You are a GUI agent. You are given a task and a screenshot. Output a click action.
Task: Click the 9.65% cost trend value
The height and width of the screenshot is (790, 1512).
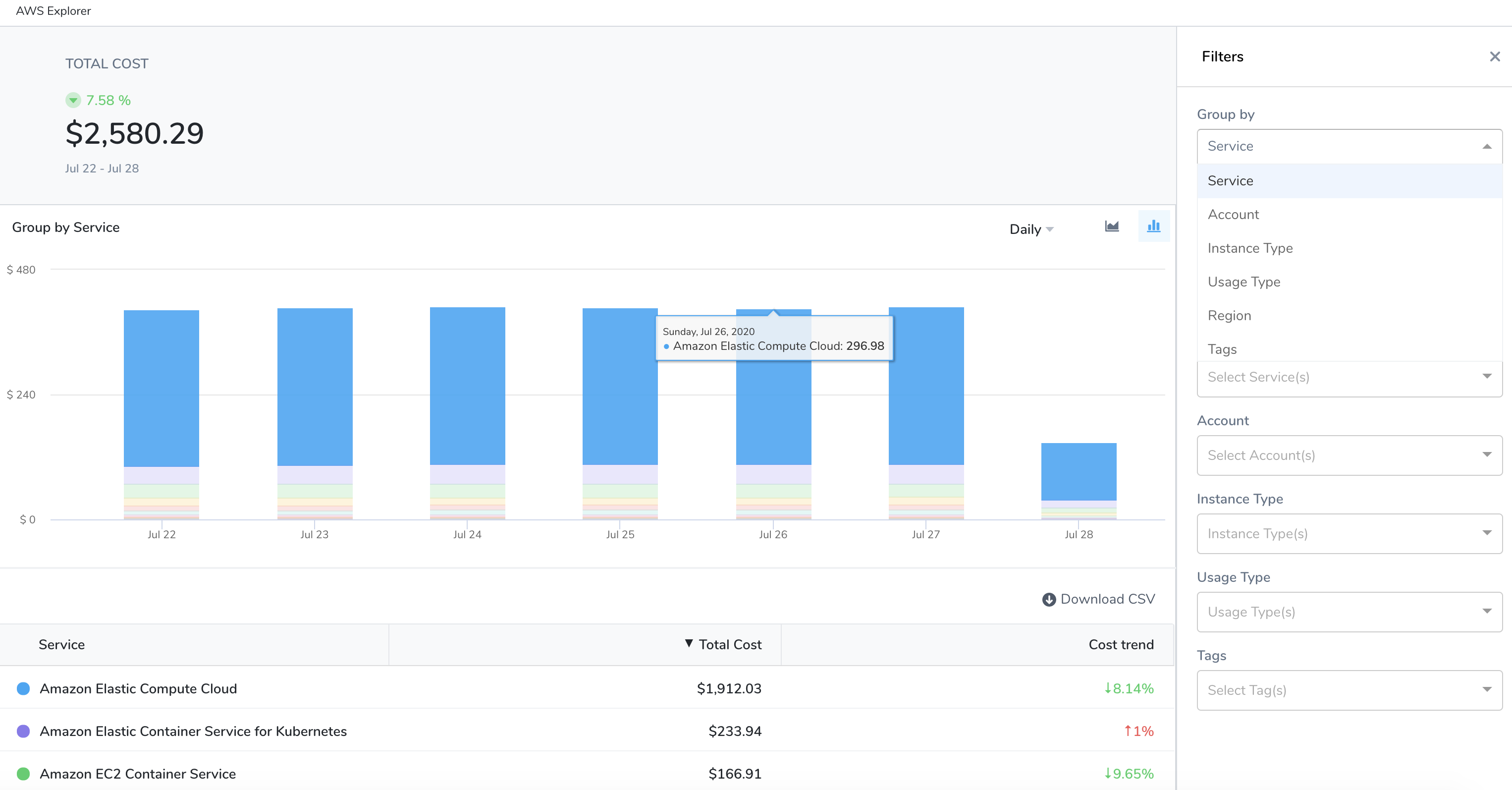tap(1129, 774)
